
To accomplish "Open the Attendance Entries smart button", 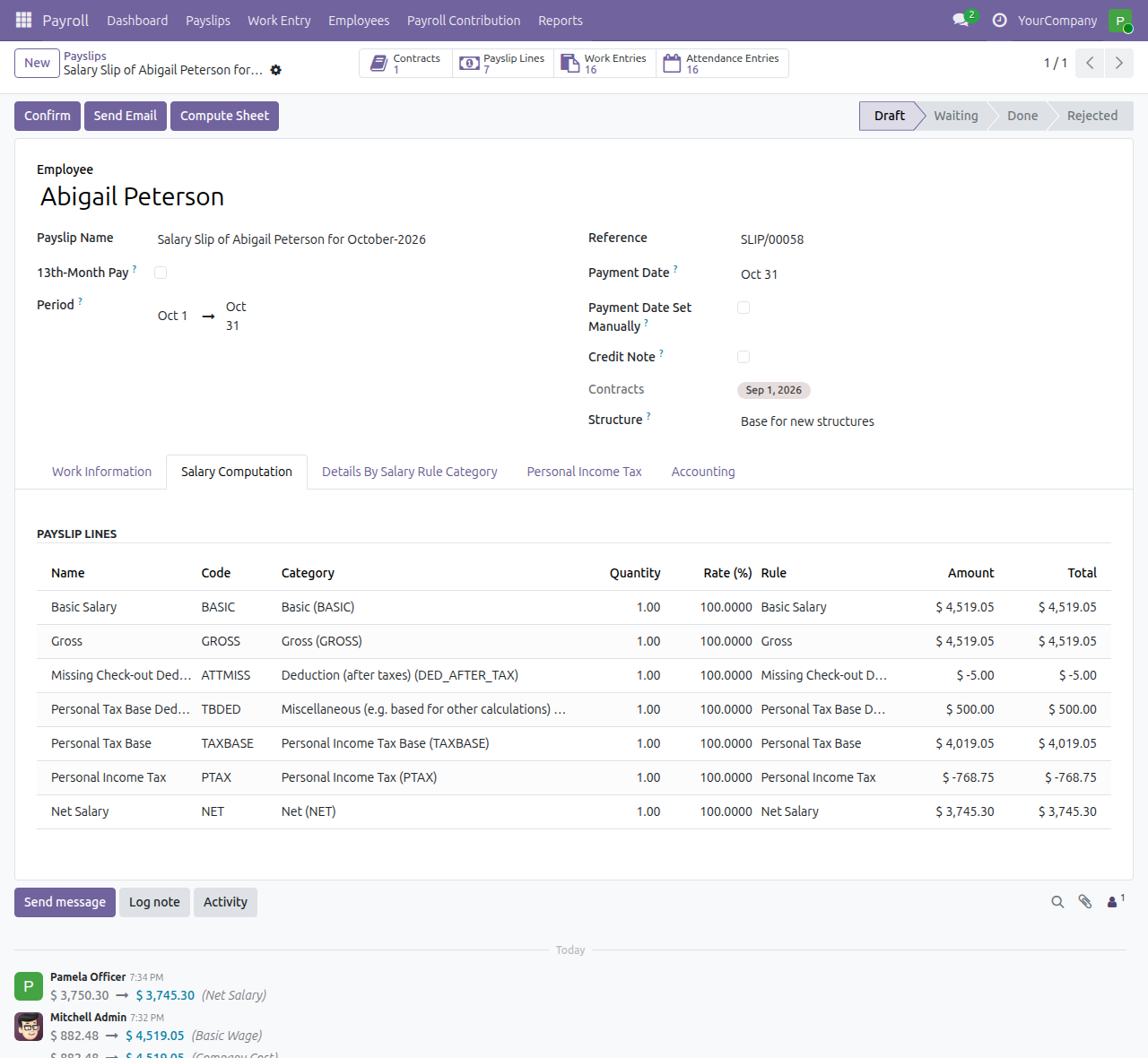I will pyautogui.click(x=722, y=63).
